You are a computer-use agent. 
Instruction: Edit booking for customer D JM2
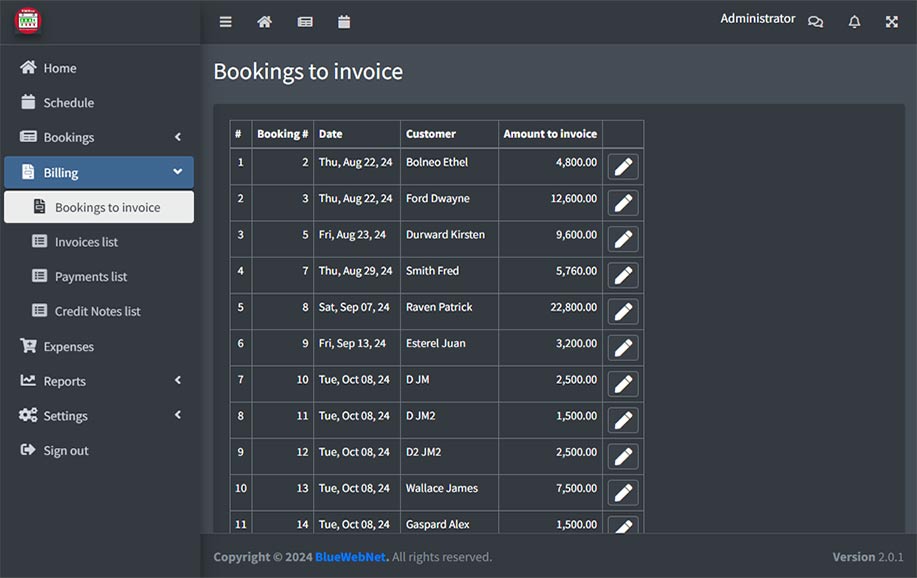(x=623, y=421)
